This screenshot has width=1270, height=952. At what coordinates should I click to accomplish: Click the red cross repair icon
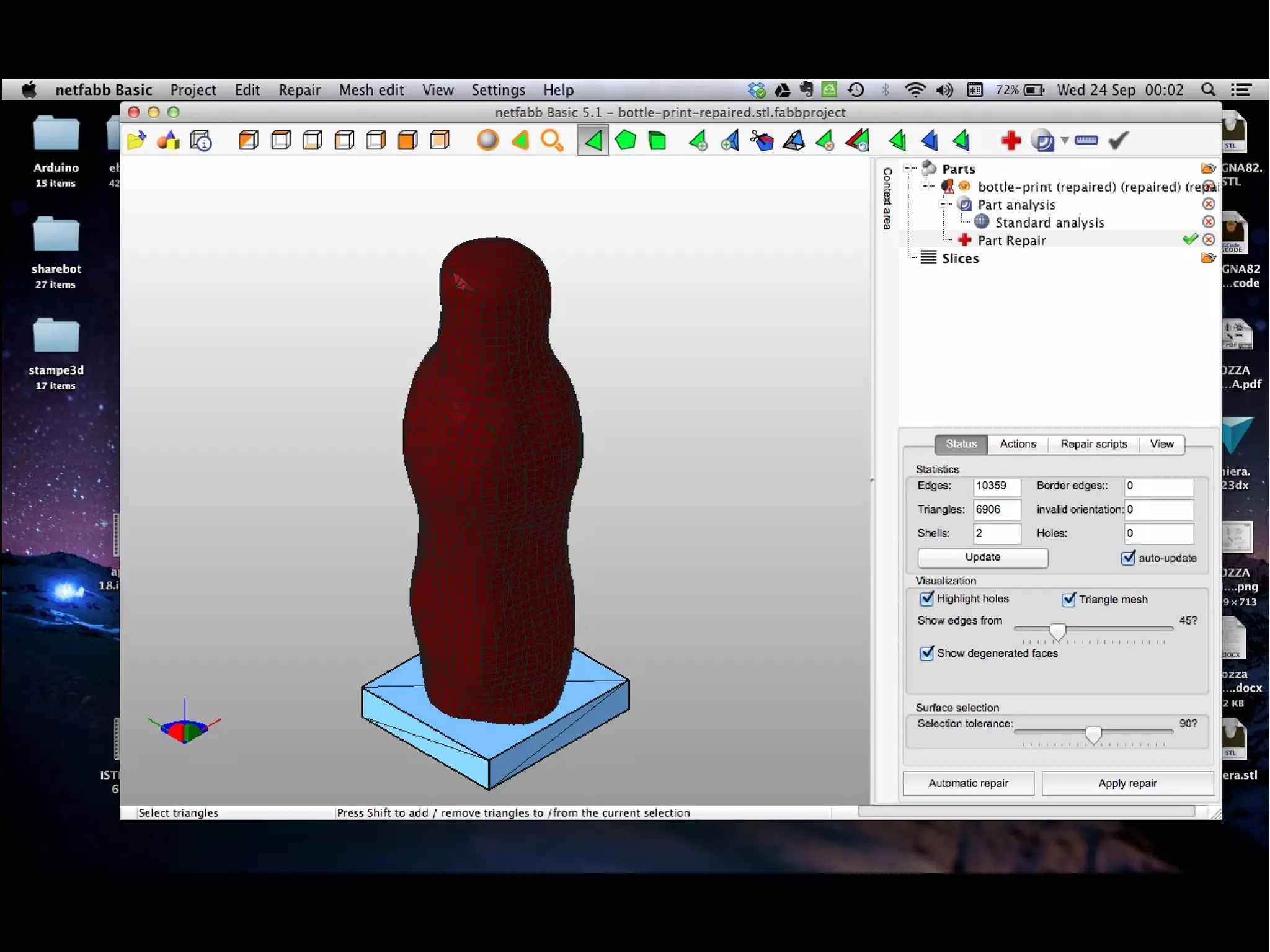1011,141
